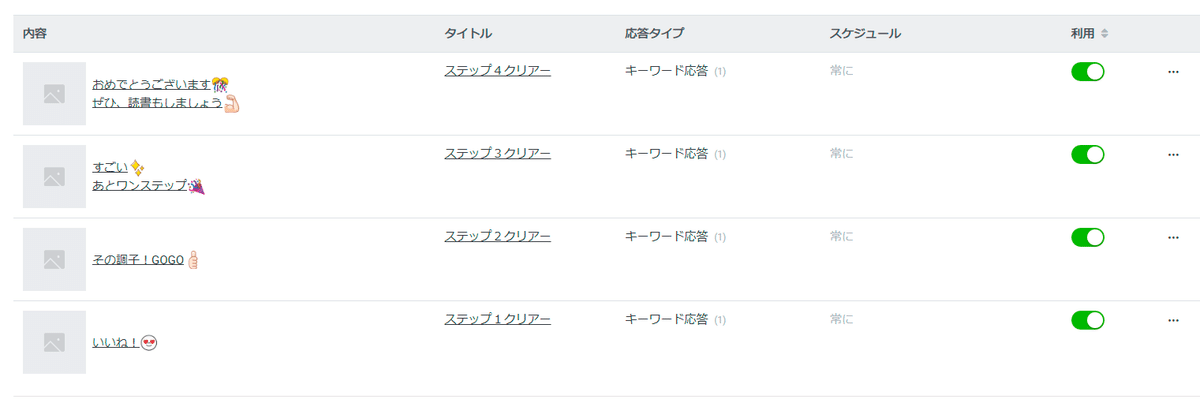Open the ステップ４クリアー title link

[497, 71]
